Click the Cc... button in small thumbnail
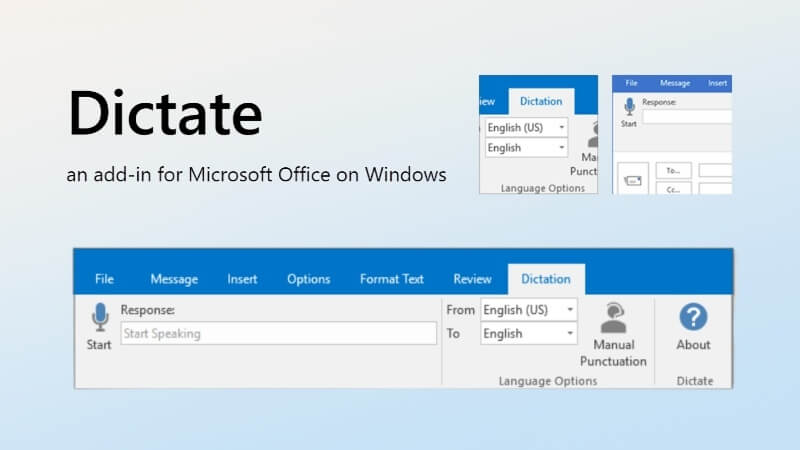 pyautogui.click(x=673, y=189)
